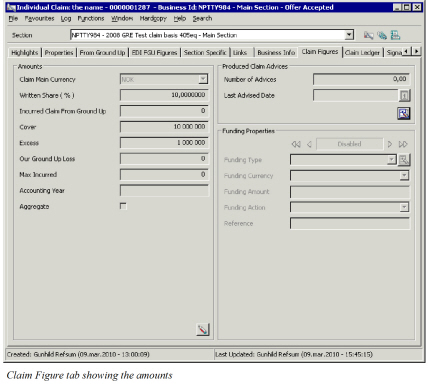Open the File menu
This screenshot has width=428, height=391.
click(13, 19)
